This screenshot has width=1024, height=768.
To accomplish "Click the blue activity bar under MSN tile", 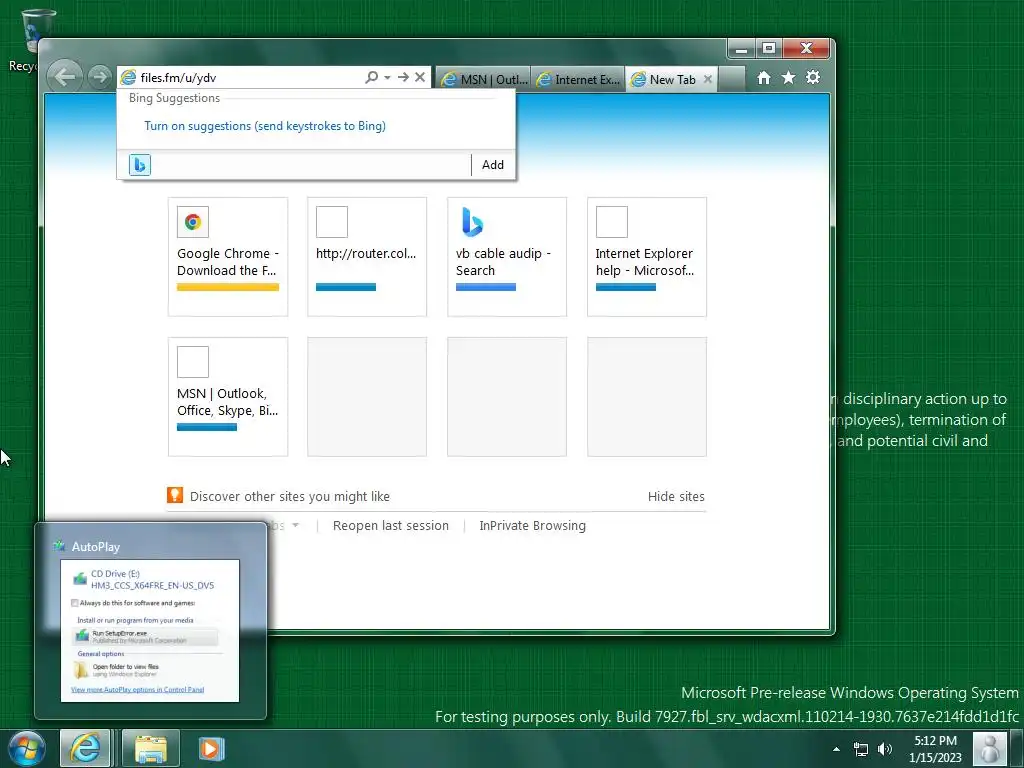I will [x=207, y=427].
